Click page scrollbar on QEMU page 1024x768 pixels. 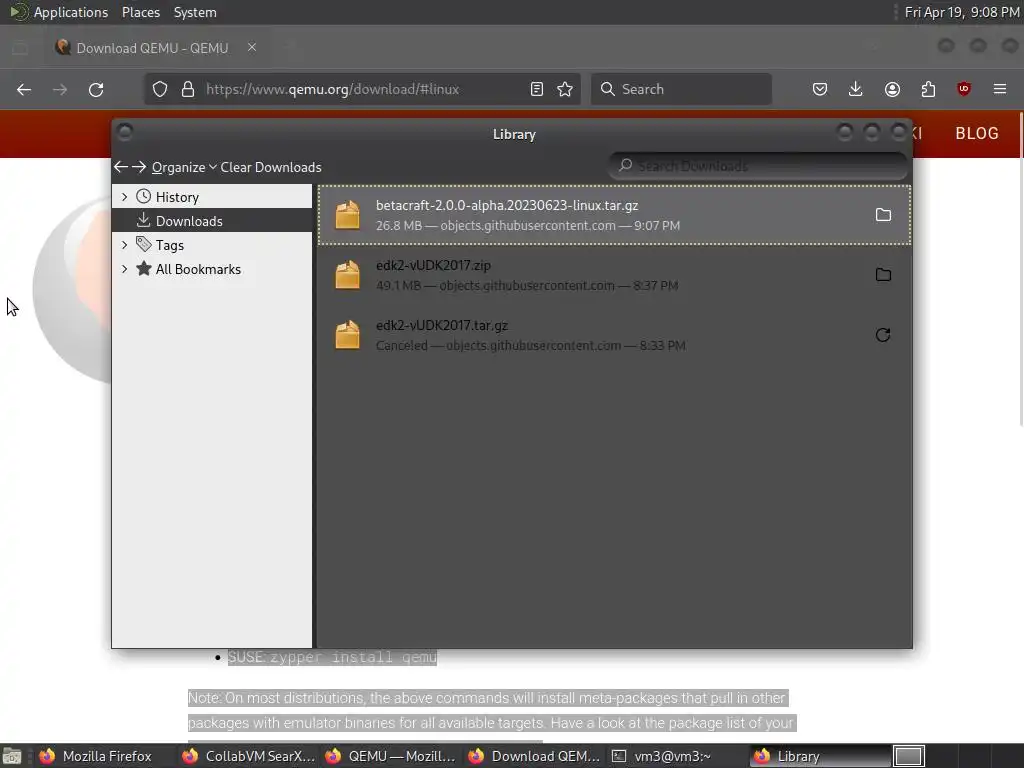tap(1020, 269)
